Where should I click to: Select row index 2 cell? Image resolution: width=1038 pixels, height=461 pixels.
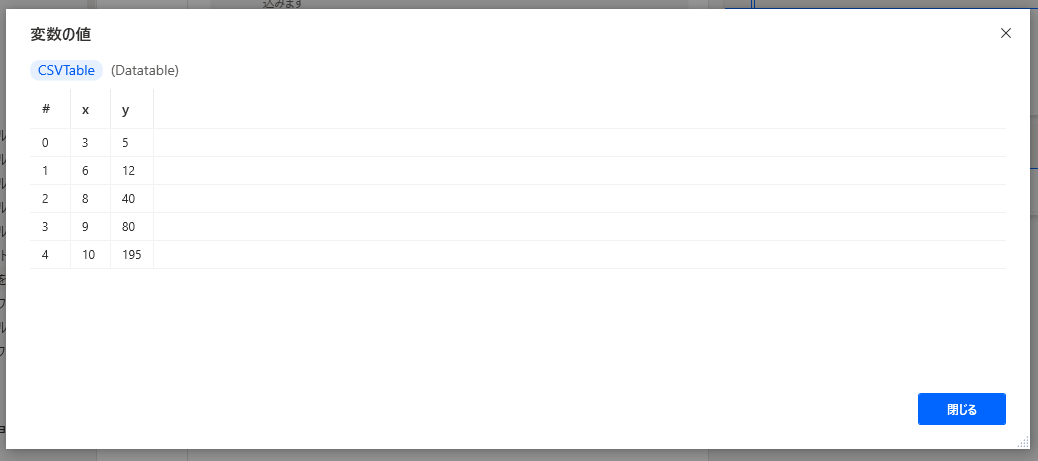click(x=50, y=199)
